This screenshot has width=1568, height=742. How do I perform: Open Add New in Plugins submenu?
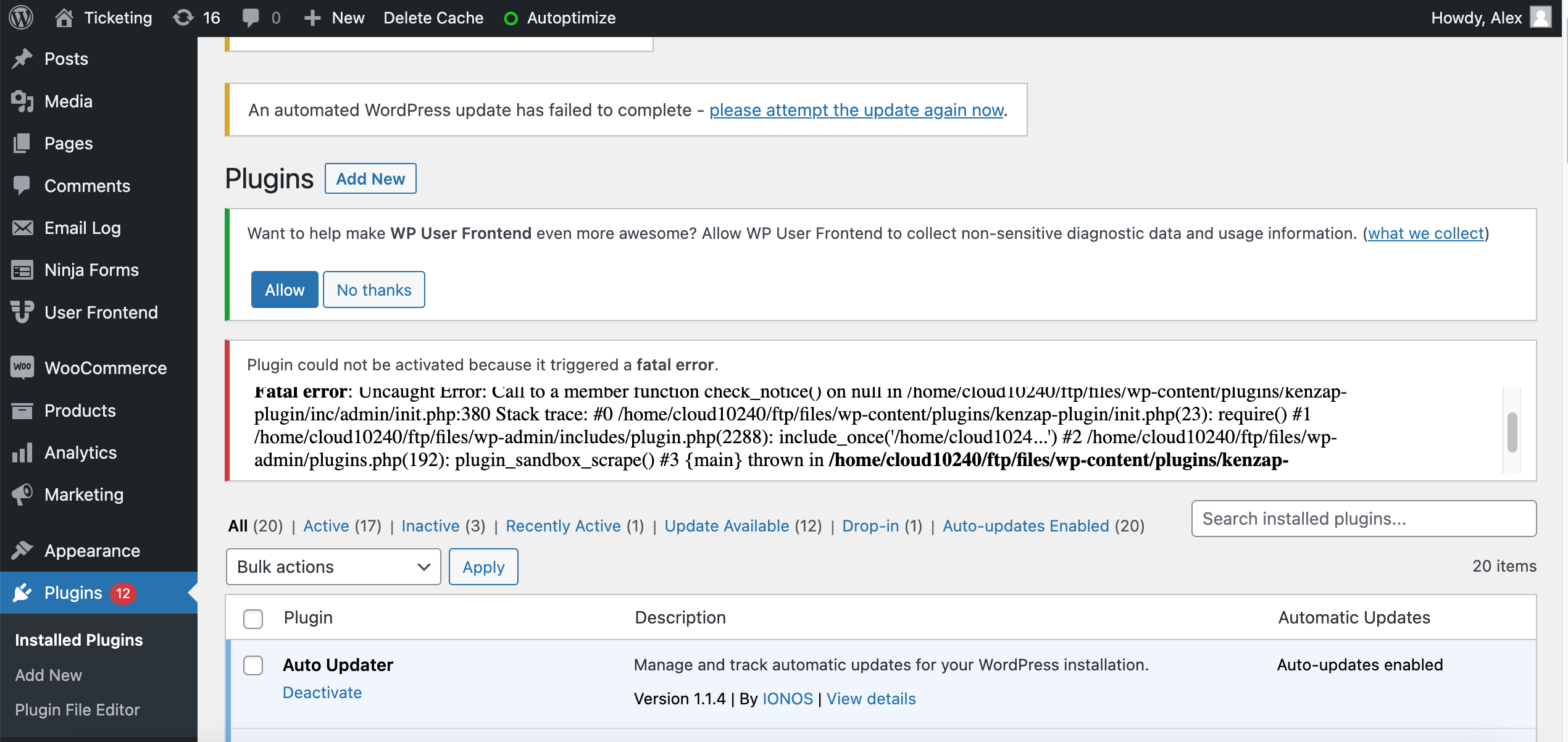(x=48, y=675)
